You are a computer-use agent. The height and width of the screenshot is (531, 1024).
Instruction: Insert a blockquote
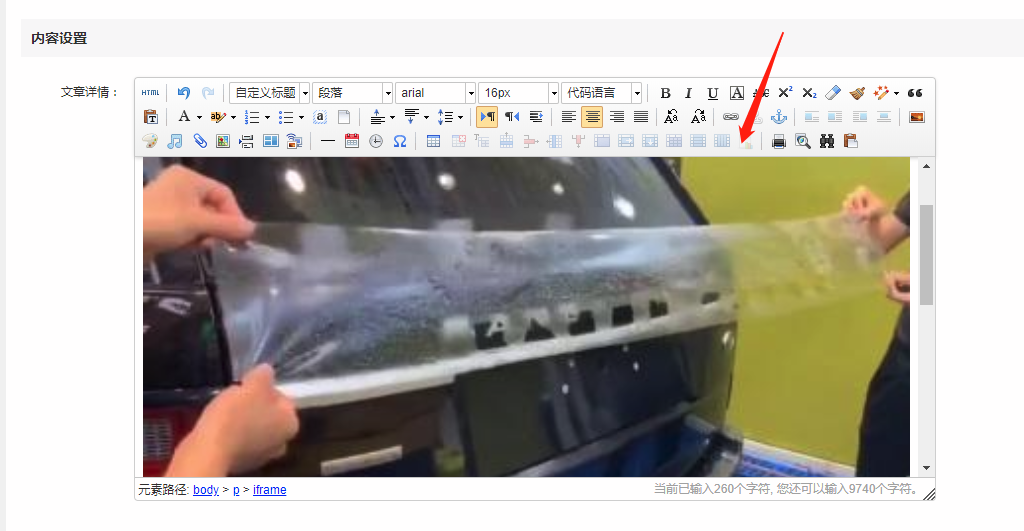[915, 93]
